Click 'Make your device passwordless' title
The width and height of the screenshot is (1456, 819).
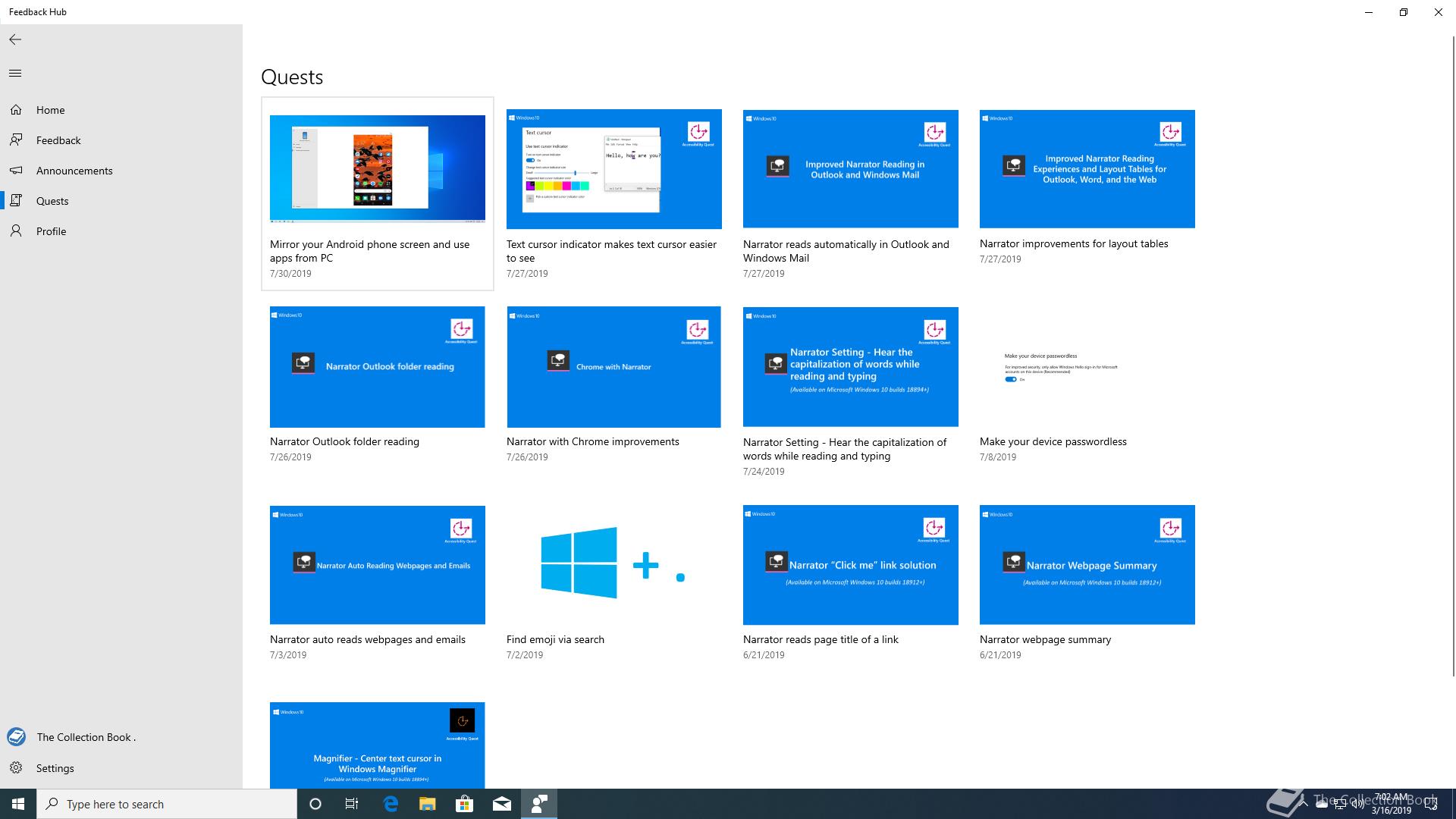[1053, 441]
